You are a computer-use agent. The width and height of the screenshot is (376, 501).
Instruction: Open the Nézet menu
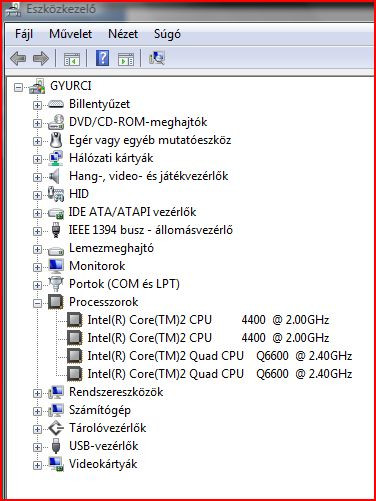point(123,34)
